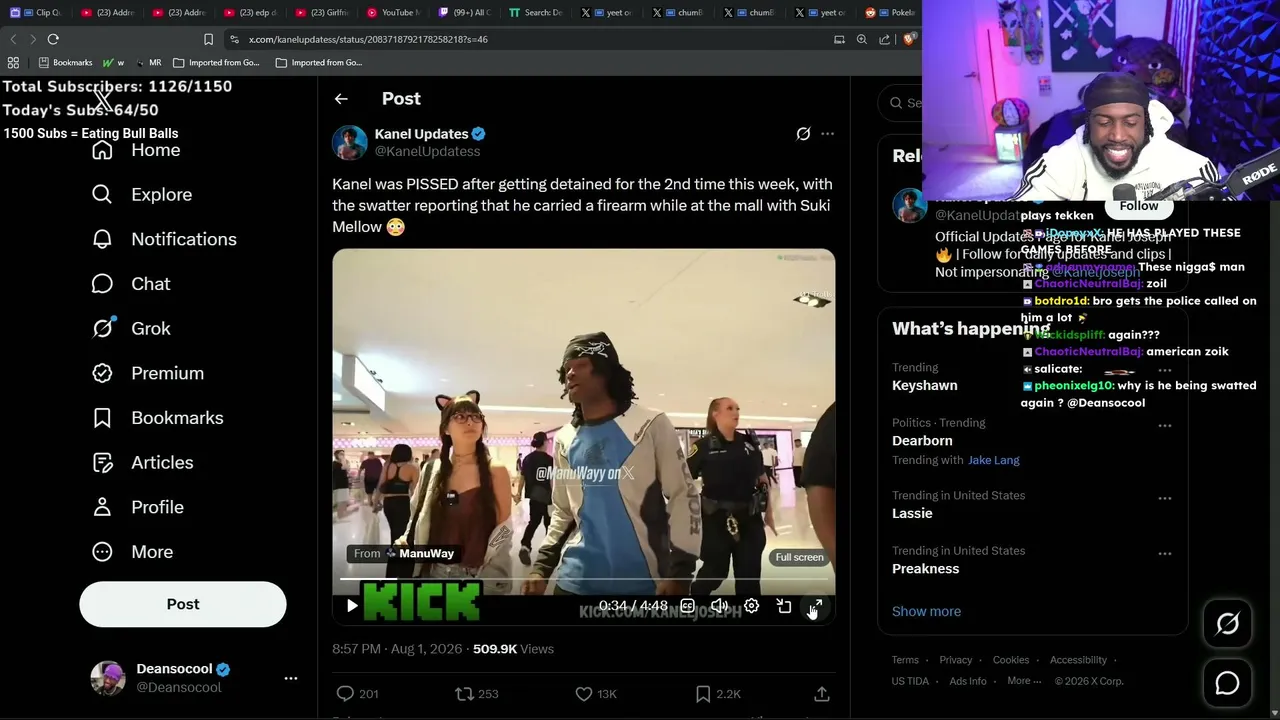
Task: Seek along the video progress bar
Action: coord(586,579)
